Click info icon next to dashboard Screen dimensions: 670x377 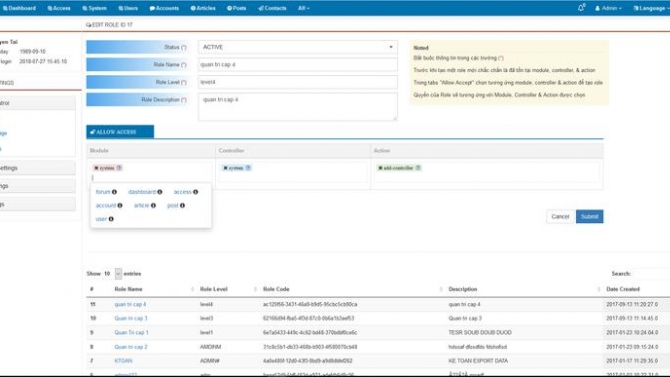(x=159, y=192)
